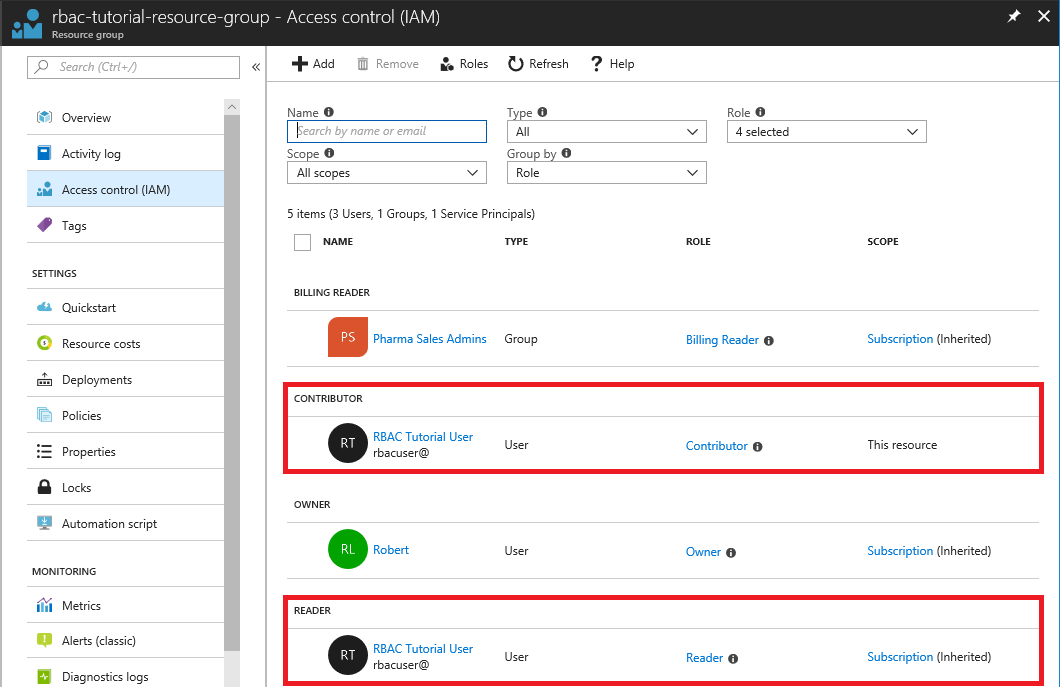Expand the Scope dropdown showing All scopes
Screen dimensions: 1060x687
tap(386, 172)
